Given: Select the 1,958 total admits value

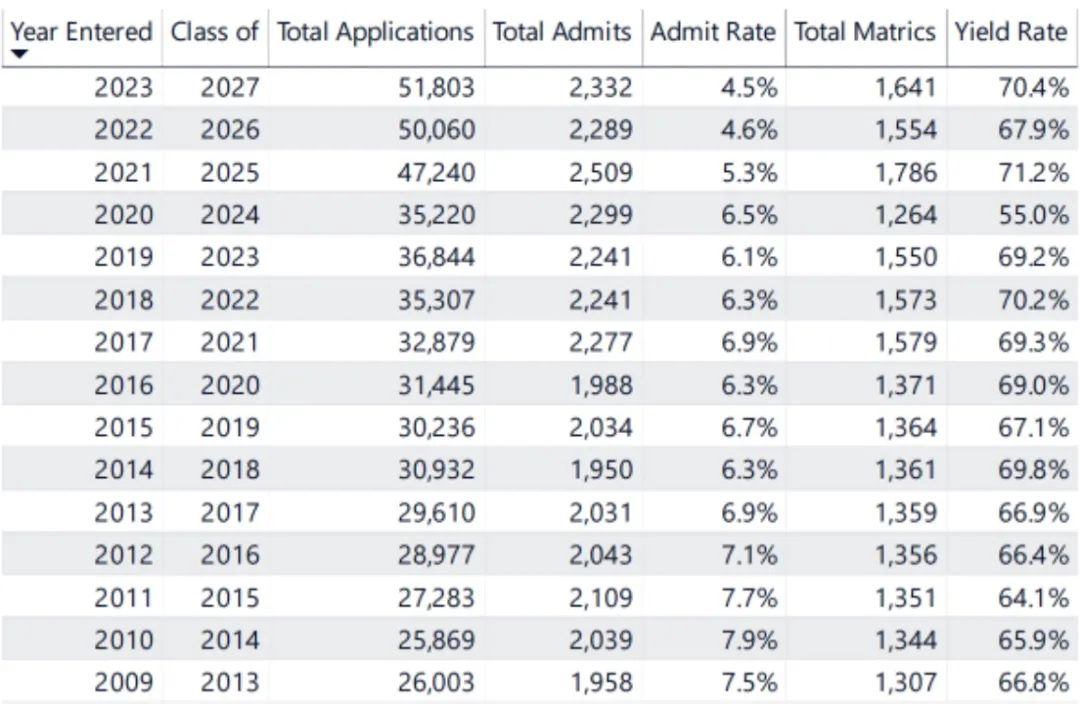Looking at the screenshot, I should (601, 682).
